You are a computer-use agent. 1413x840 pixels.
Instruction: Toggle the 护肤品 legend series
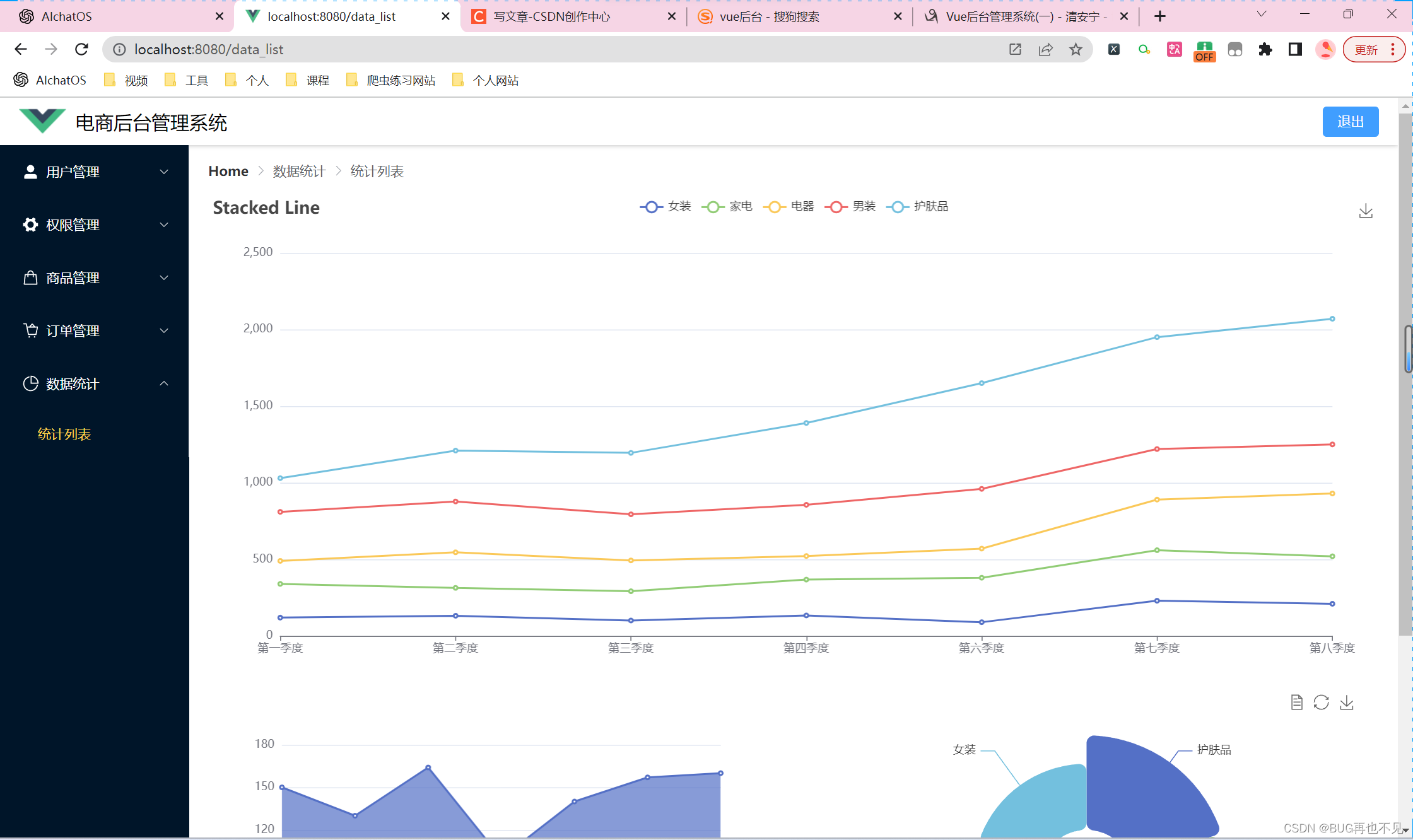[917, 206]
